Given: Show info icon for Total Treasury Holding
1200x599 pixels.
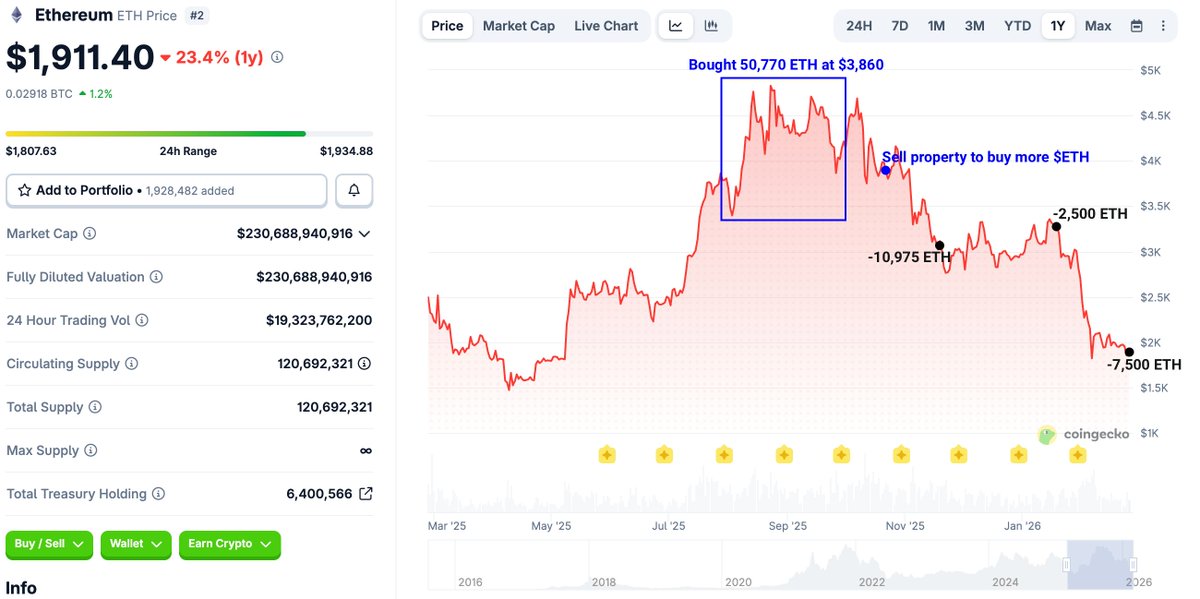Looking at the screenshot, I should 158,494.
